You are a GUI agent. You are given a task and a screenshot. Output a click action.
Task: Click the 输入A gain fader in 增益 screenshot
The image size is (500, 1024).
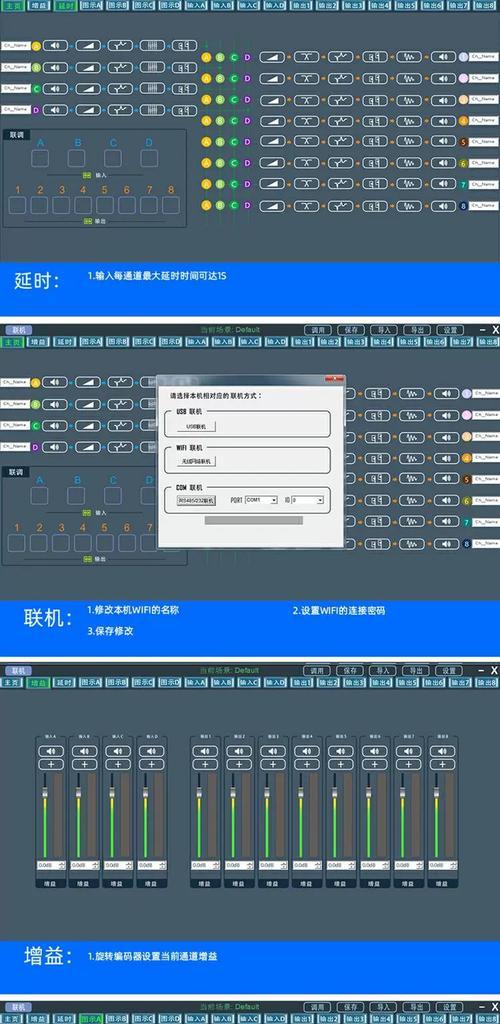45,792
